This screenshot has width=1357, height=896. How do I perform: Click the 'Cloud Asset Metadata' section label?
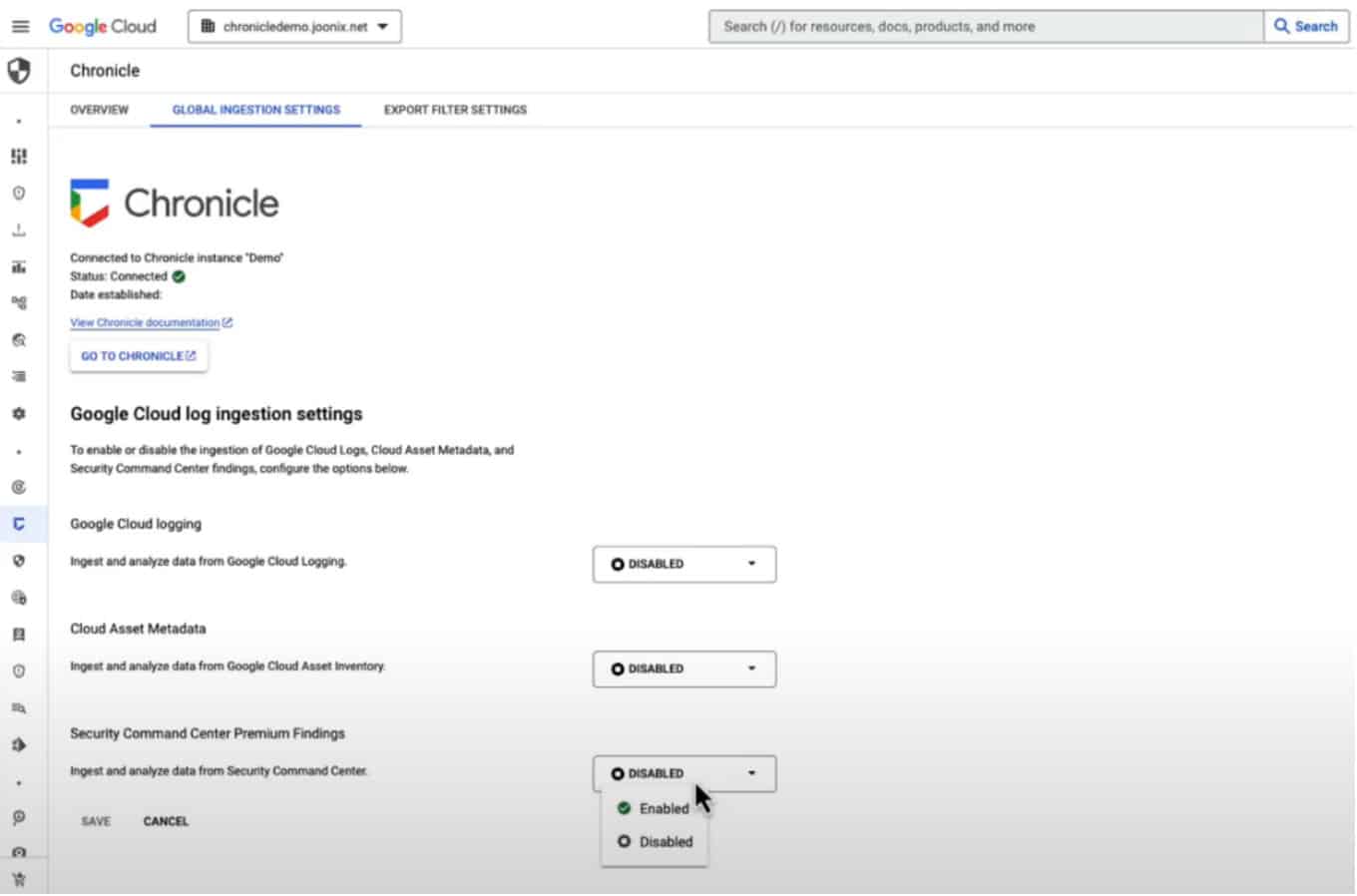(x=138, y=629)
